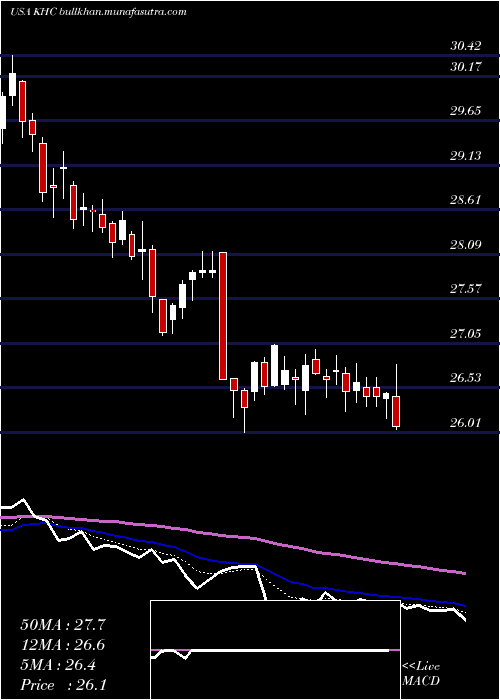Click the 27.05 price level label
500x700 pixels.
[466, 333]
